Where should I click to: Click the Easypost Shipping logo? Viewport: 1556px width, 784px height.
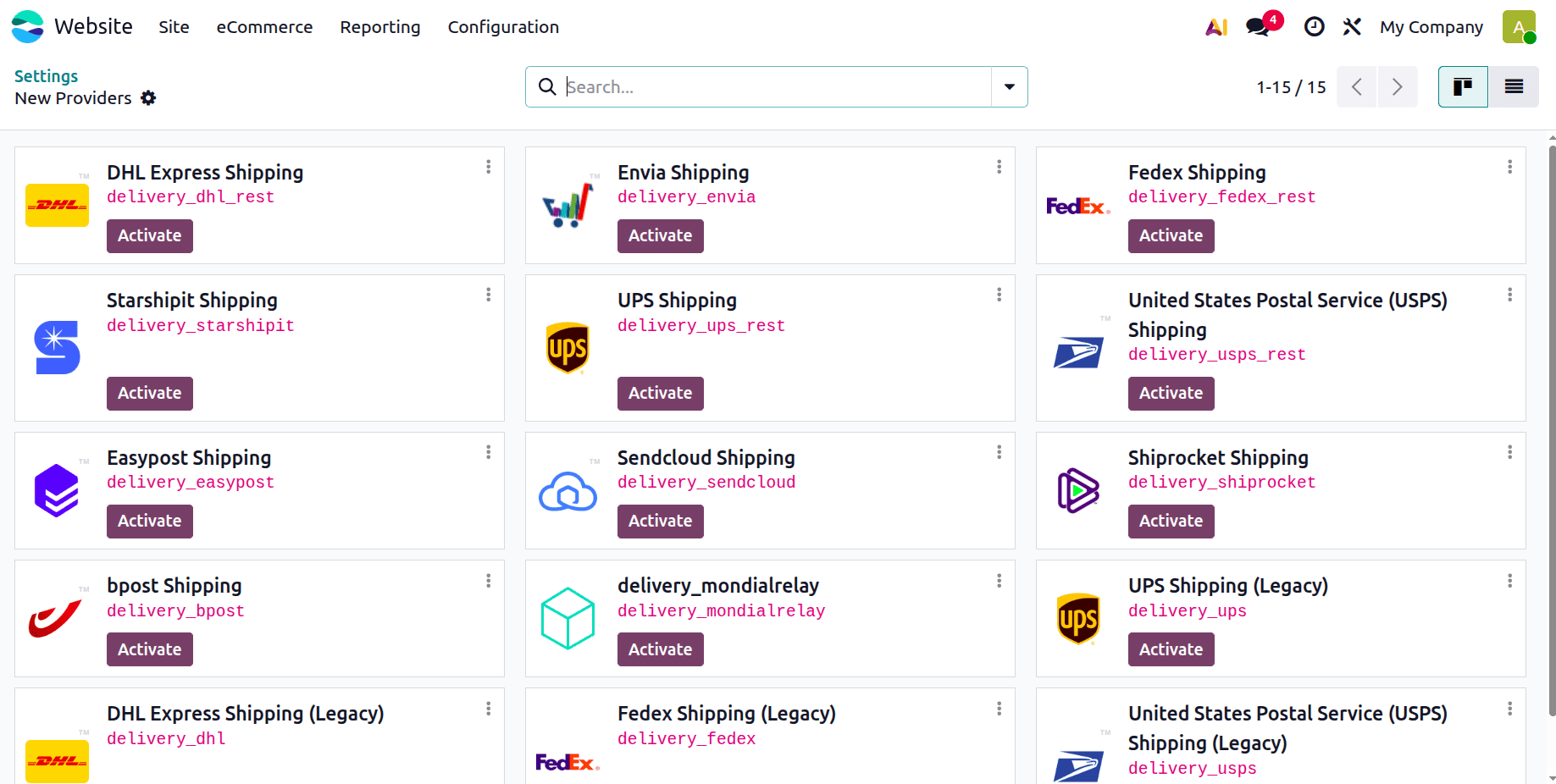point(57,490)
